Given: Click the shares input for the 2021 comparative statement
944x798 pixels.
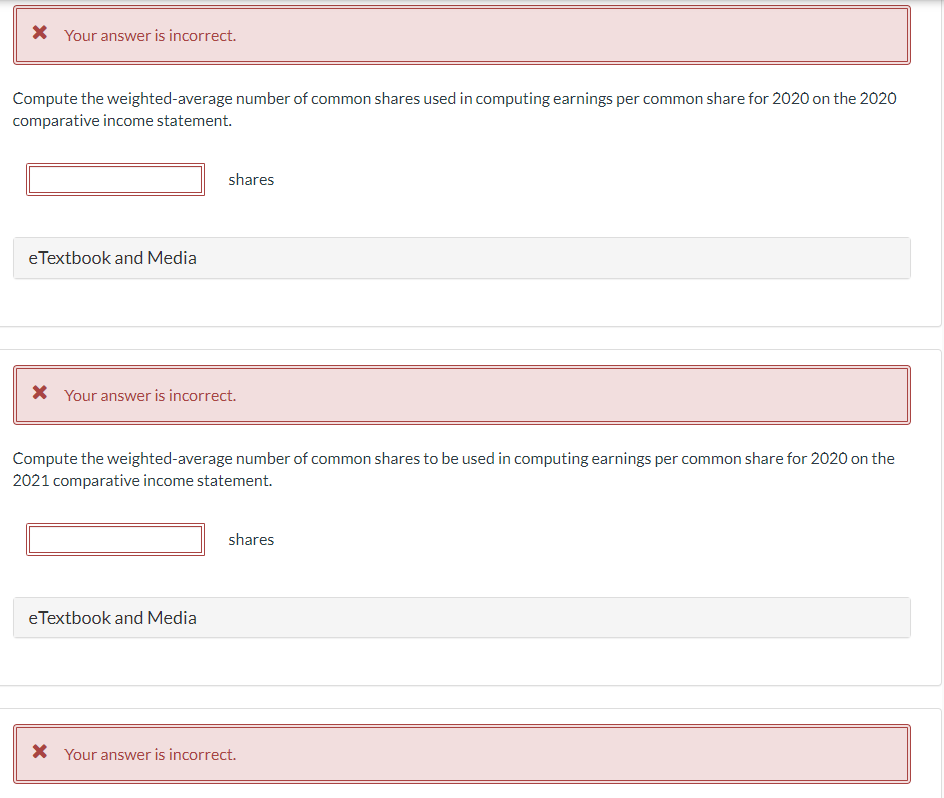Looking at the screenshot, I should point(116,540).
